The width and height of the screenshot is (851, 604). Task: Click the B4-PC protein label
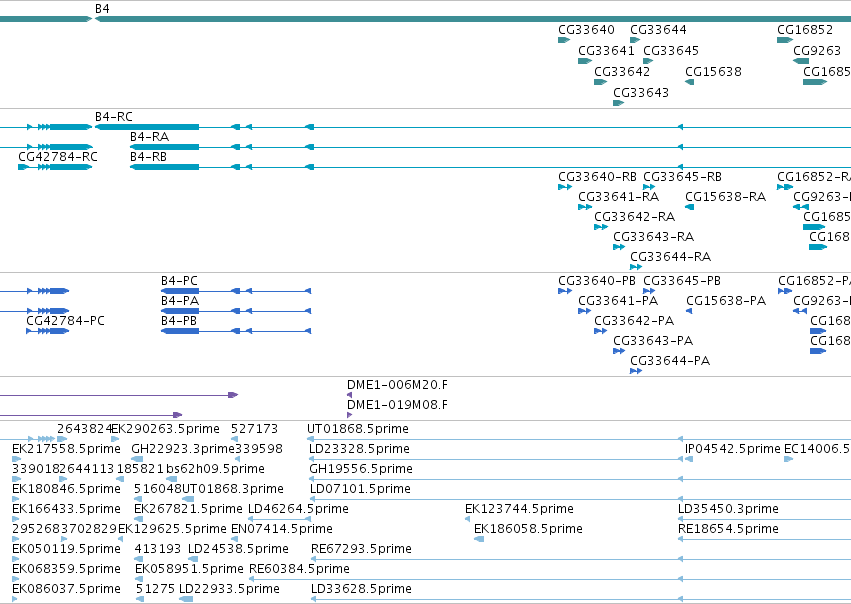179,281
